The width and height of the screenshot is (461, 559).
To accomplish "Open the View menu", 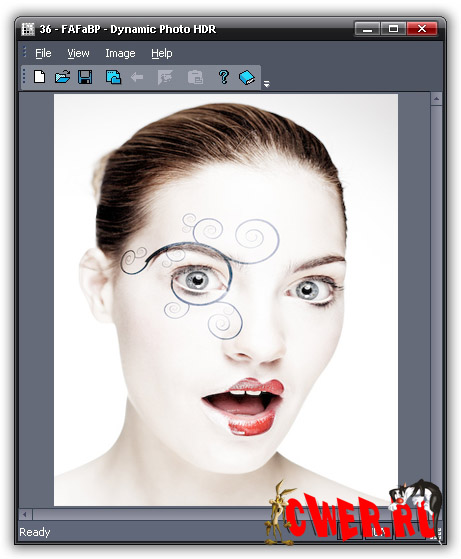I will tap(78, 53).
